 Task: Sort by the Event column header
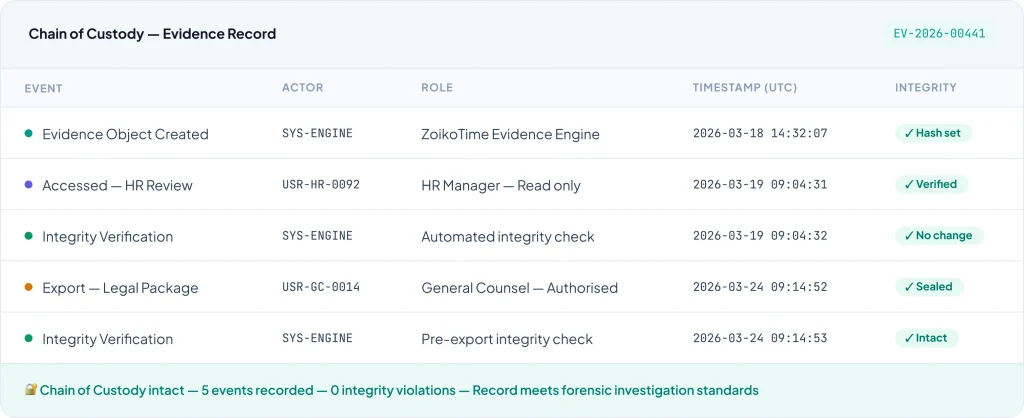coord(44,88)
